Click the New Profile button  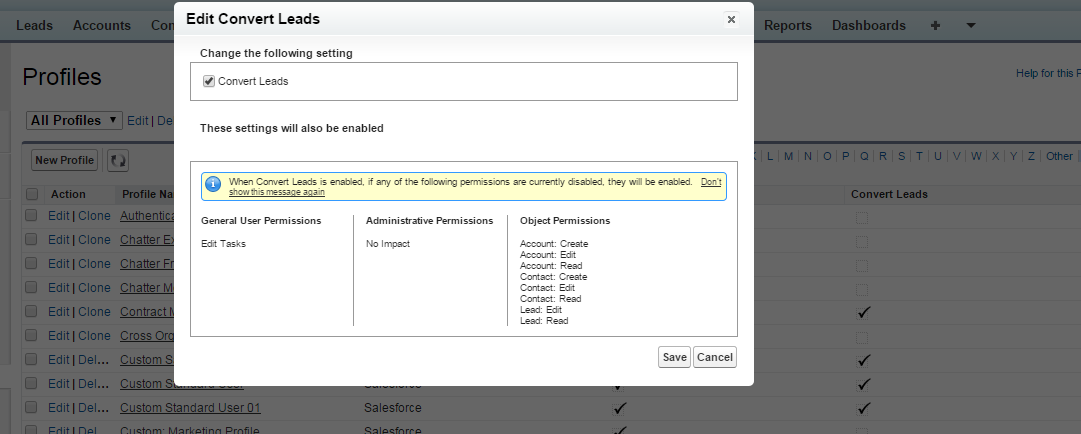(x=64, y=160)
